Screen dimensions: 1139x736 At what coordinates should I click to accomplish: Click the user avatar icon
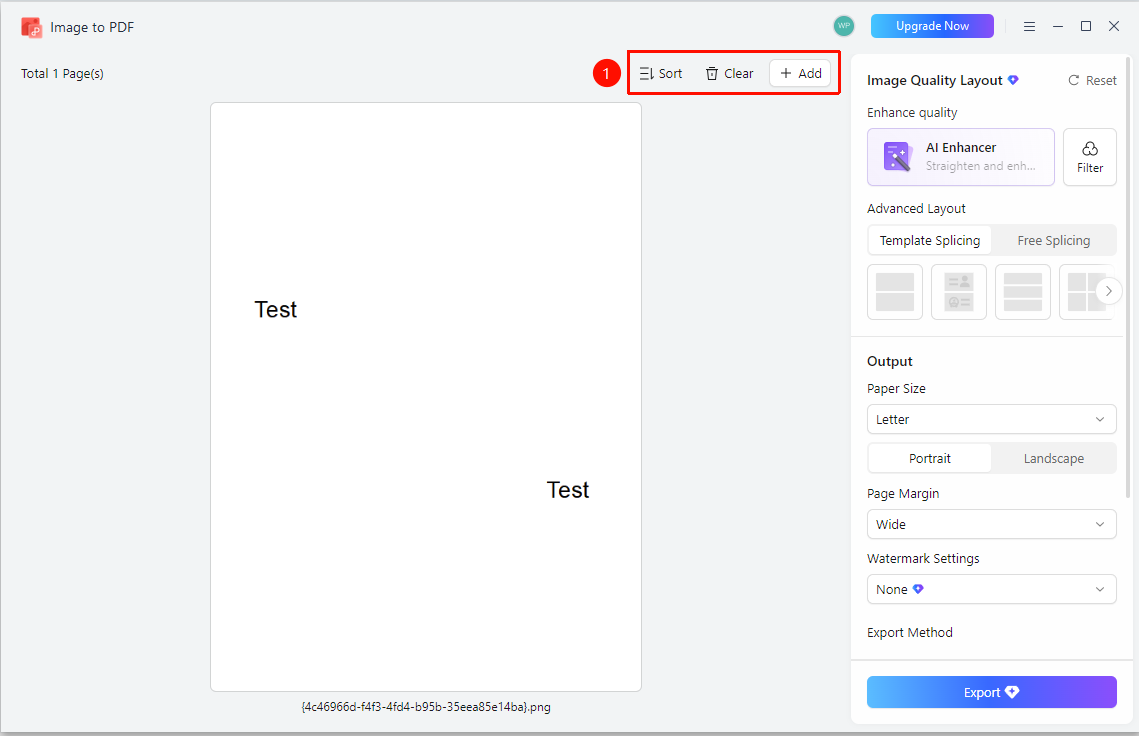[843, 26]
